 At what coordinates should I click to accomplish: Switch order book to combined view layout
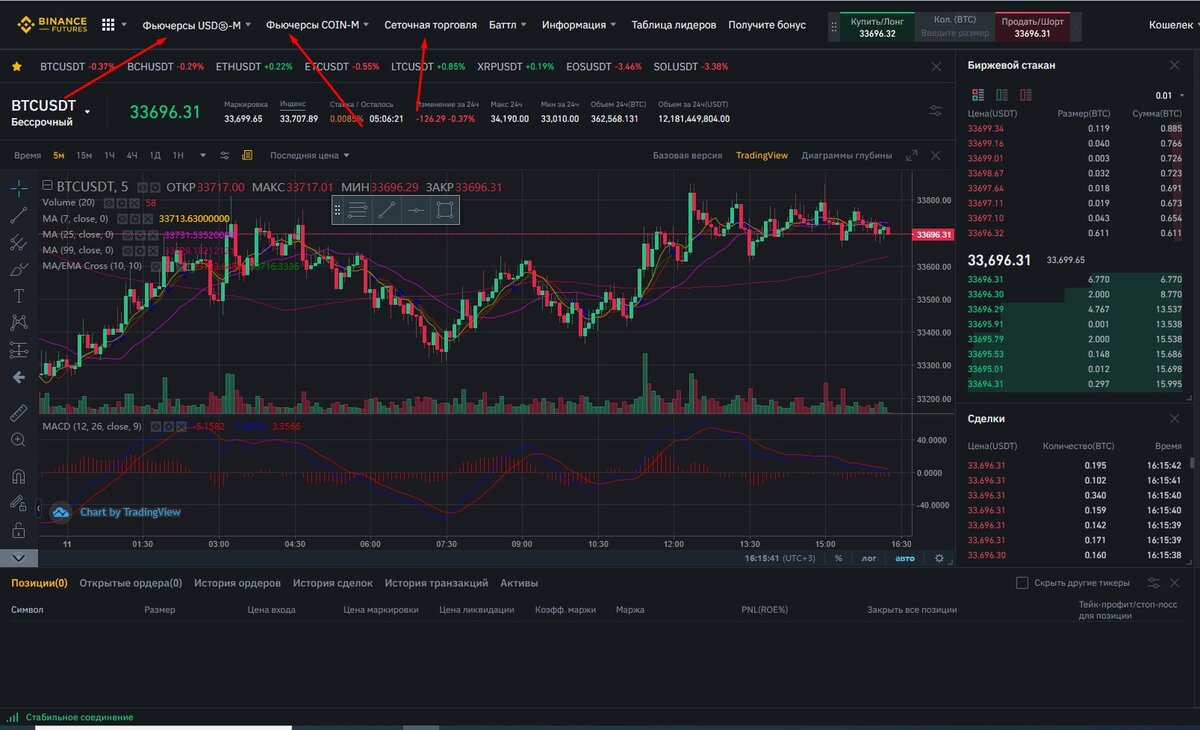click(978, 95)
